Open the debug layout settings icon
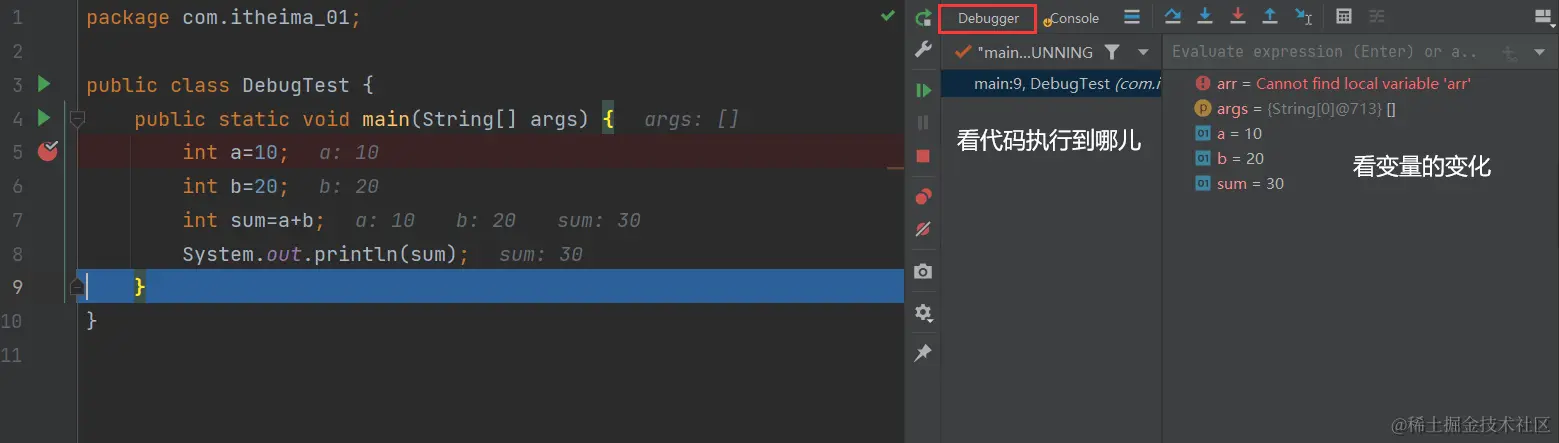The image size is (1559, 443). pos(1543,16)
